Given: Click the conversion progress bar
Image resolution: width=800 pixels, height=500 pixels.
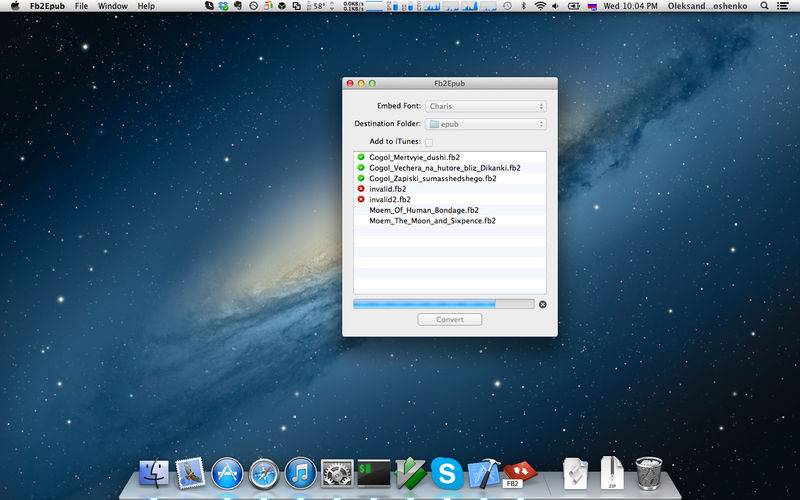Looking at the screenshot, I should tap(444, 304).
